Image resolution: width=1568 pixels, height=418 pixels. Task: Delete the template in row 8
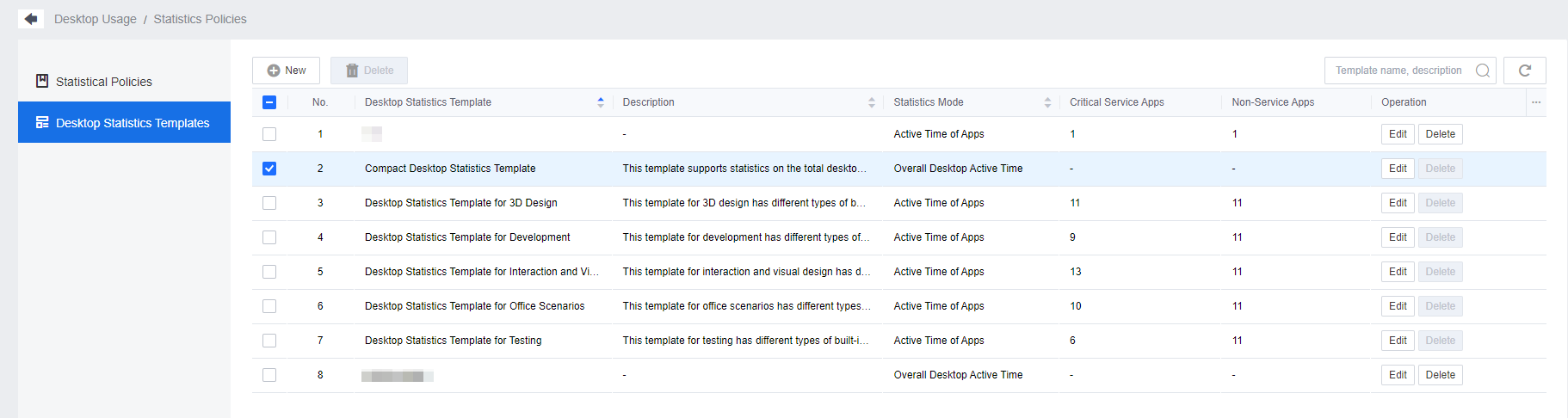point(1440,375)
